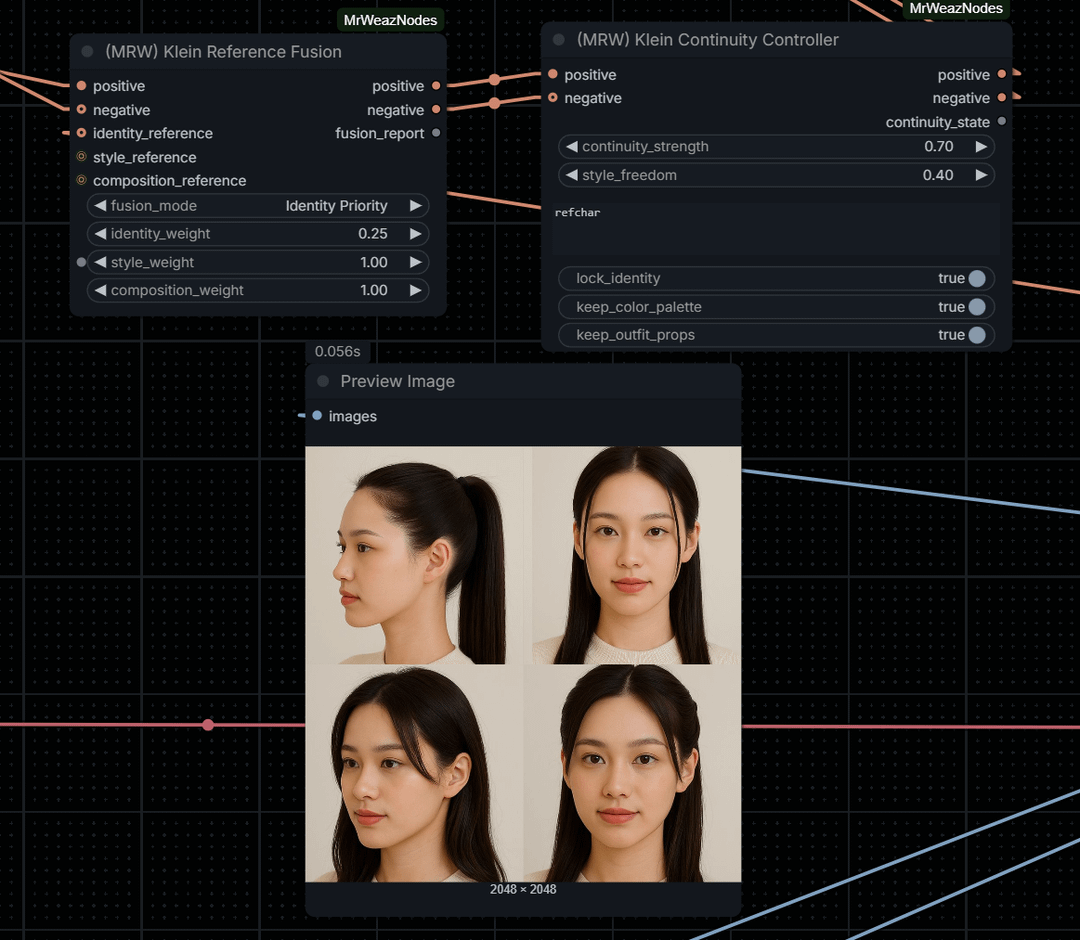Screen dimensions: 1080x940
Task: Collapse the Preview Image node
Action: click(x=322, y=381)
